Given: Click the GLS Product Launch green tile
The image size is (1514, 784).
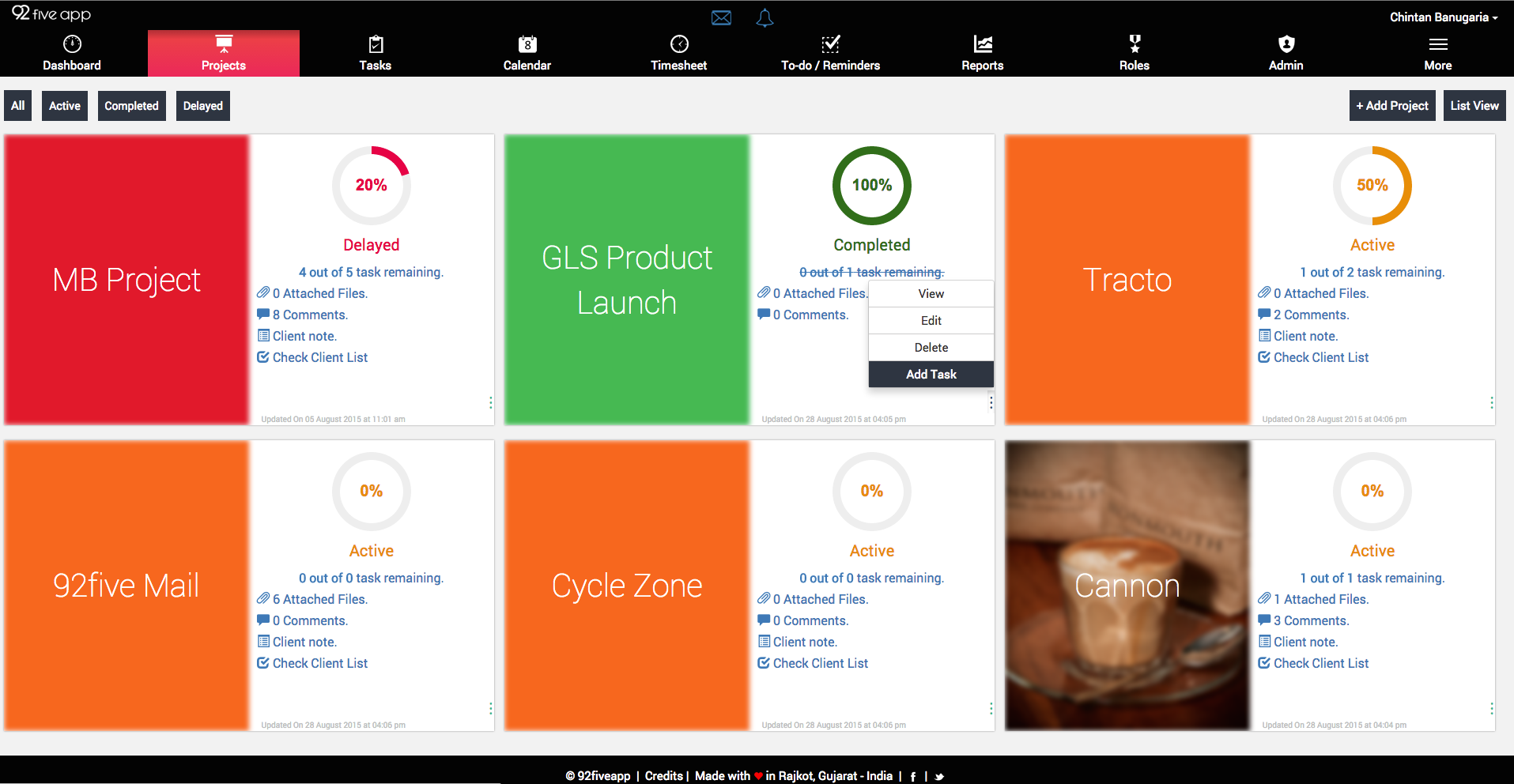Looking at the screenshot, I should pos(627,280).
